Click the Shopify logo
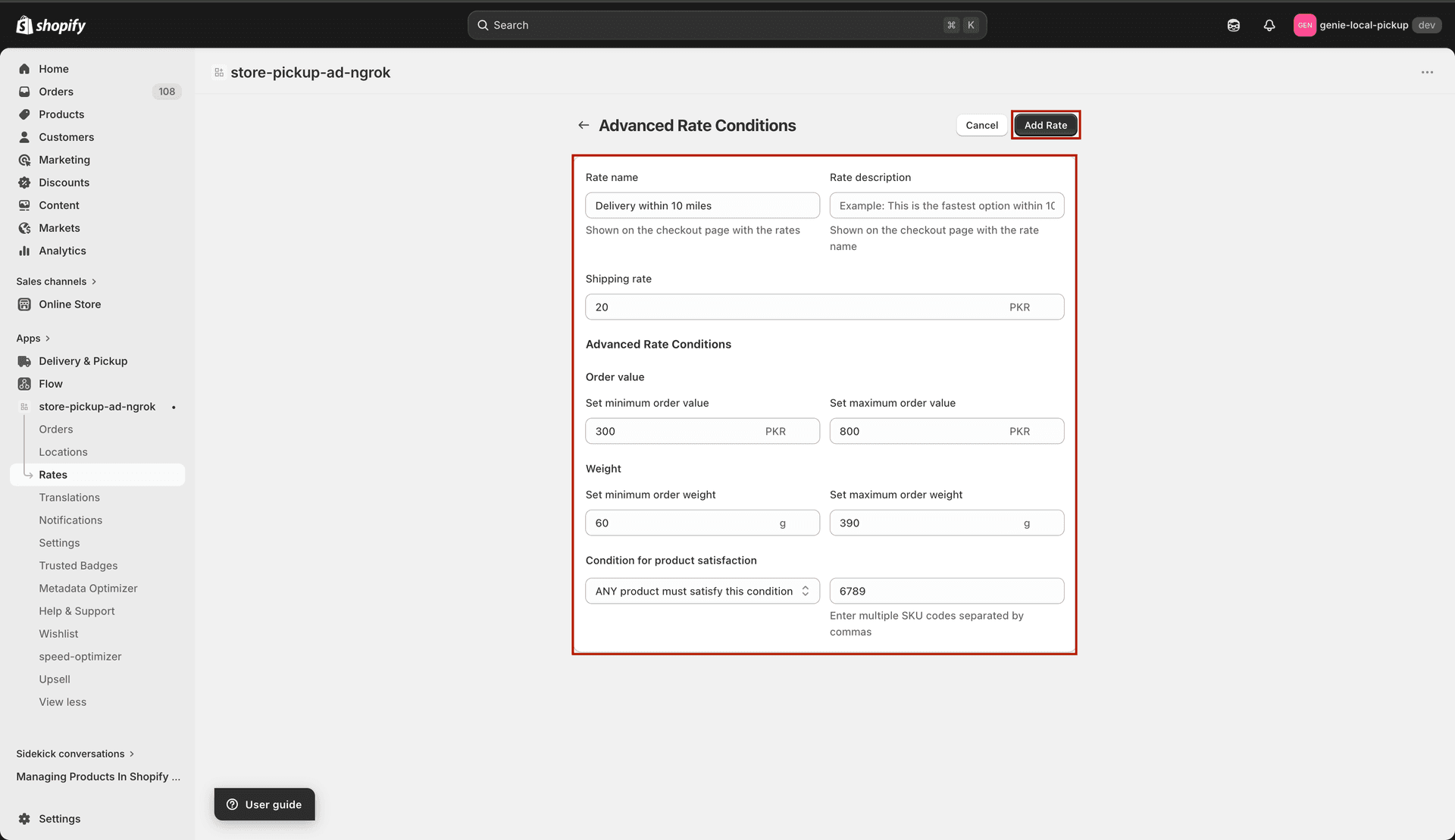This screenshot has width=1455, height=840. click(x=51, y=25)
